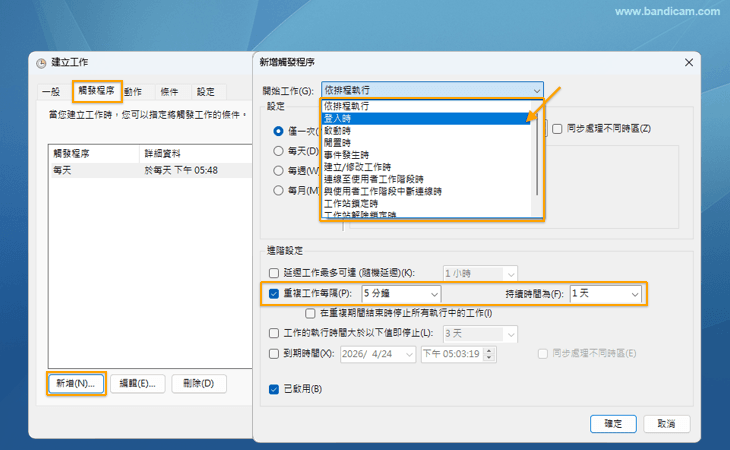The width and height of the screenshot is (730, 450).
Task: Enable 延遲工作最多可達 checkbox
Action: point(275,272)
